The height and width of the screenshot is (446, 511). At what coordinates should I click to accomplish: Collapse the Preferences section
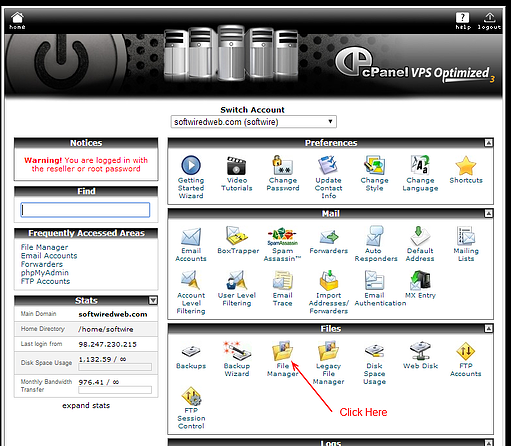click(488, 143)
